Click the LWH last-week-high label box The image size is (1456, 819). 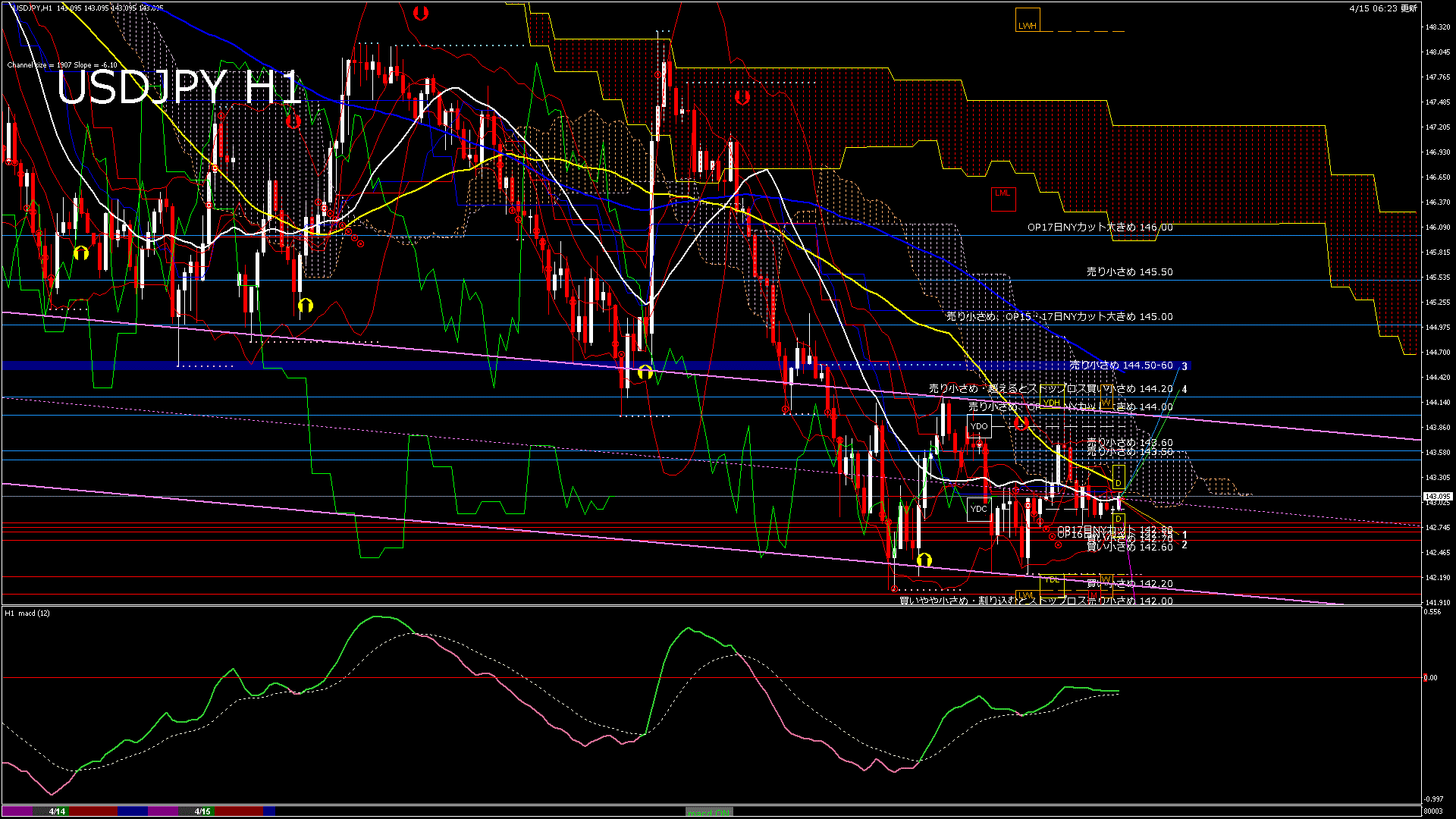[1028, 20]
